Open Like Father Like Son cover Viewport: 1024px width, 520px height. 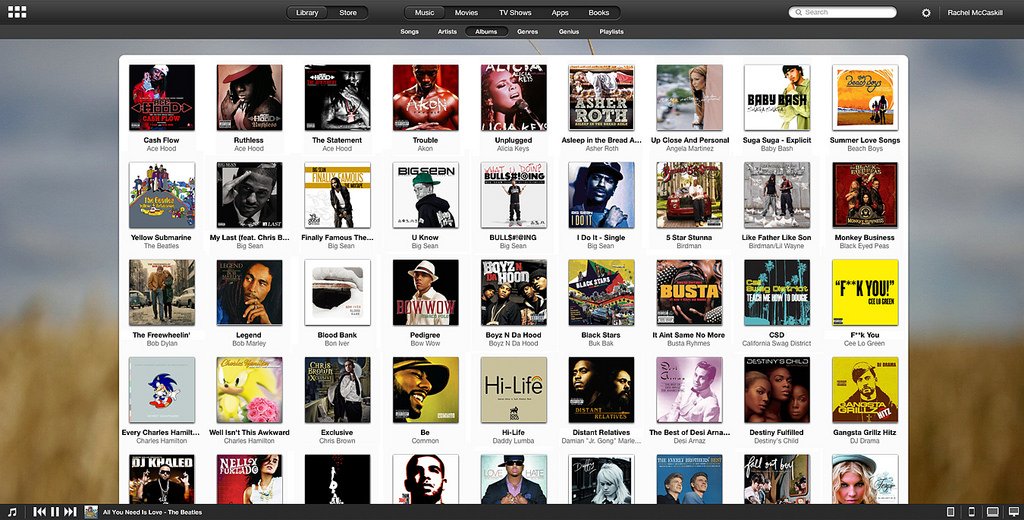click(777, 195)
